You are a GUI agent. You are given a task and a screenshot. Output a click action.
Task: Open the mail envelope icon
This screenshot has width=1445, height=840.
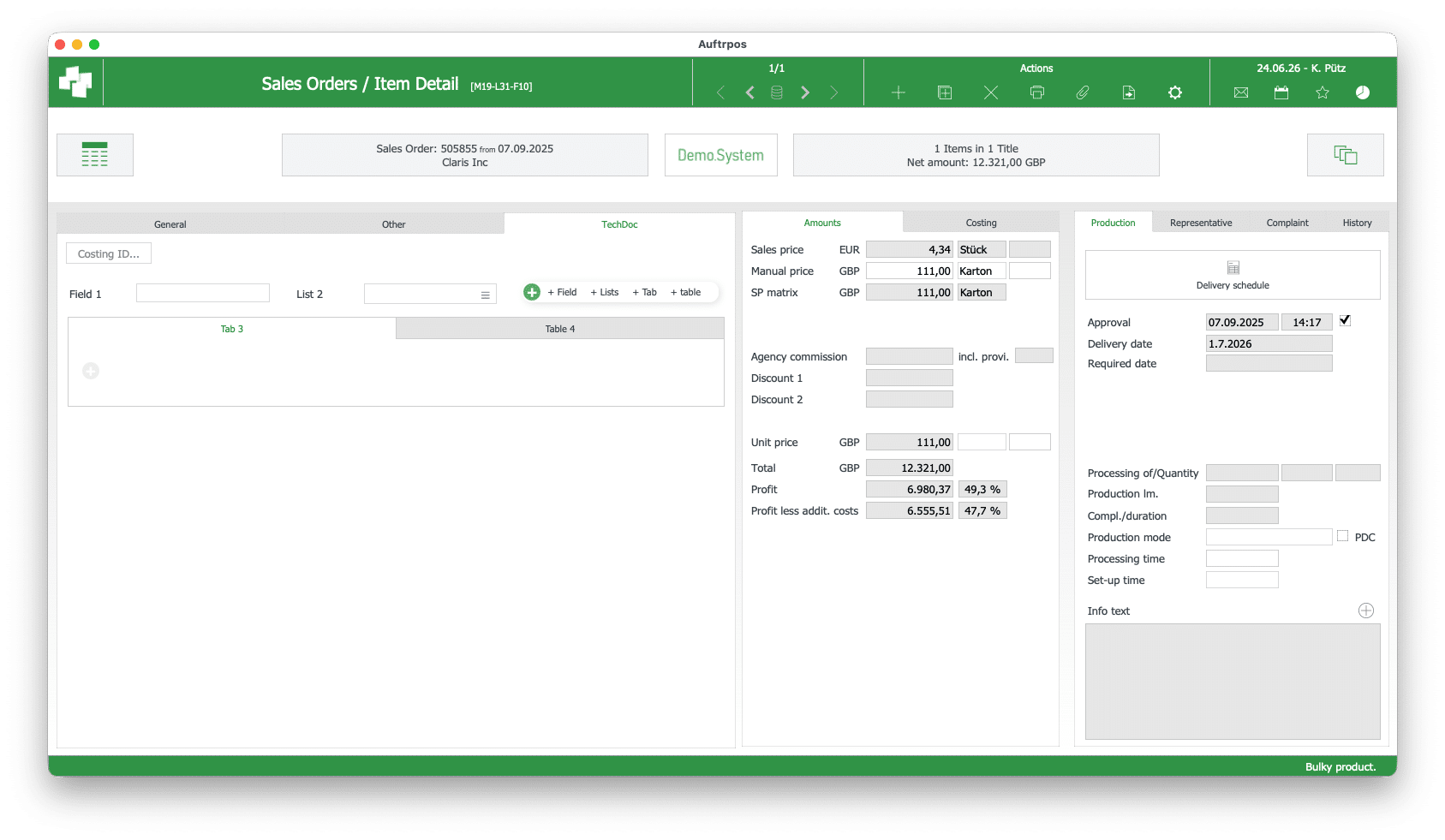pyautogui.click(x=1240, y=92)
